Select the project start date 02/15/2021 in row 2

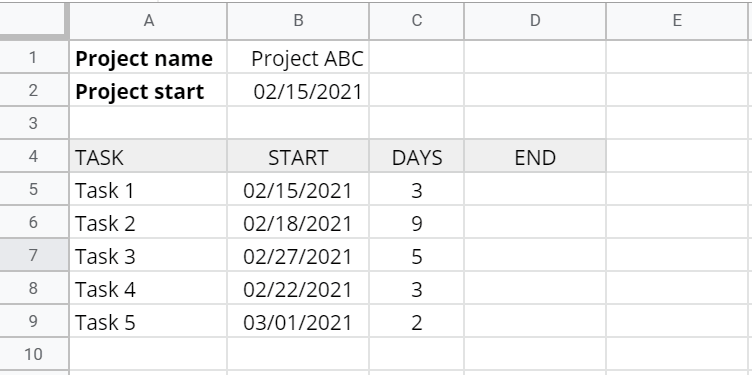298,90
